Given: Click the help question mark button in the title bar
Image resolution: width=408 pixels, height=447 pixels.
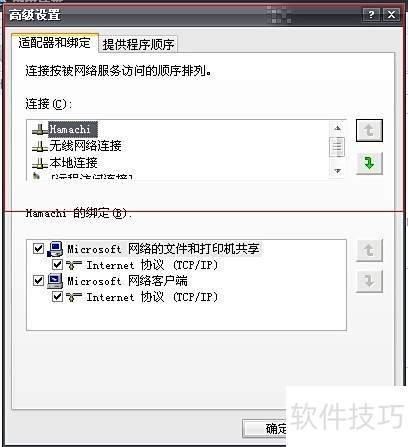Looking at the screenshot, I should pos(371,15).
